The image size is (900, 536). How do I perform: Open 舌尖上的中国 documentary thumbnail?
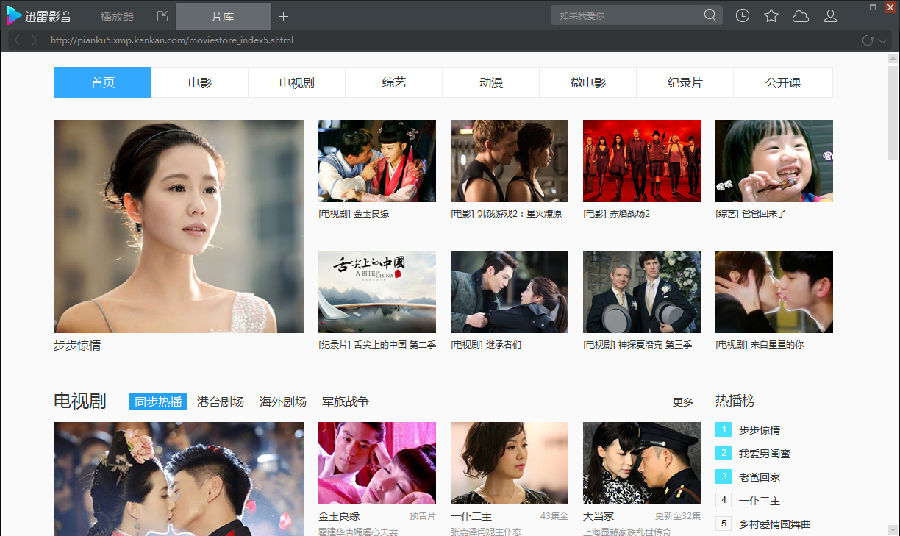click(x=377, y=292)
